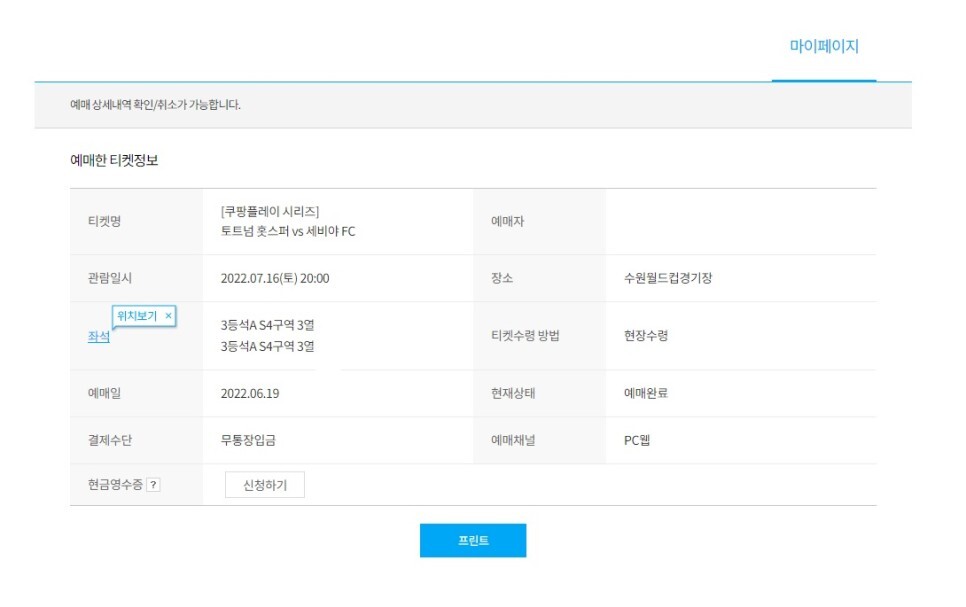Click the booking channel value PC웹

637,441
